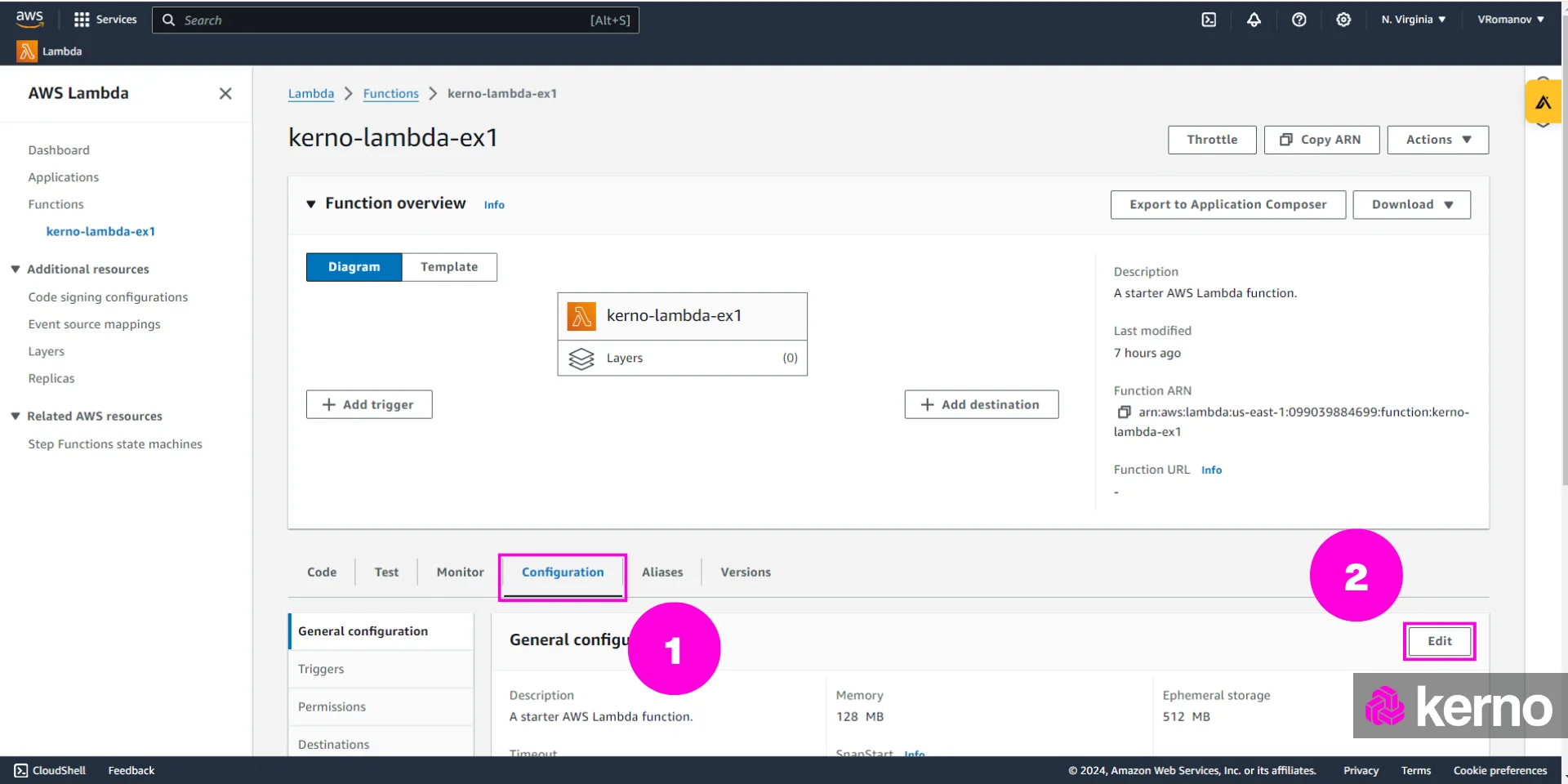Open Dashboard in sidebar
1568x784 pixels.
[59, 150]
